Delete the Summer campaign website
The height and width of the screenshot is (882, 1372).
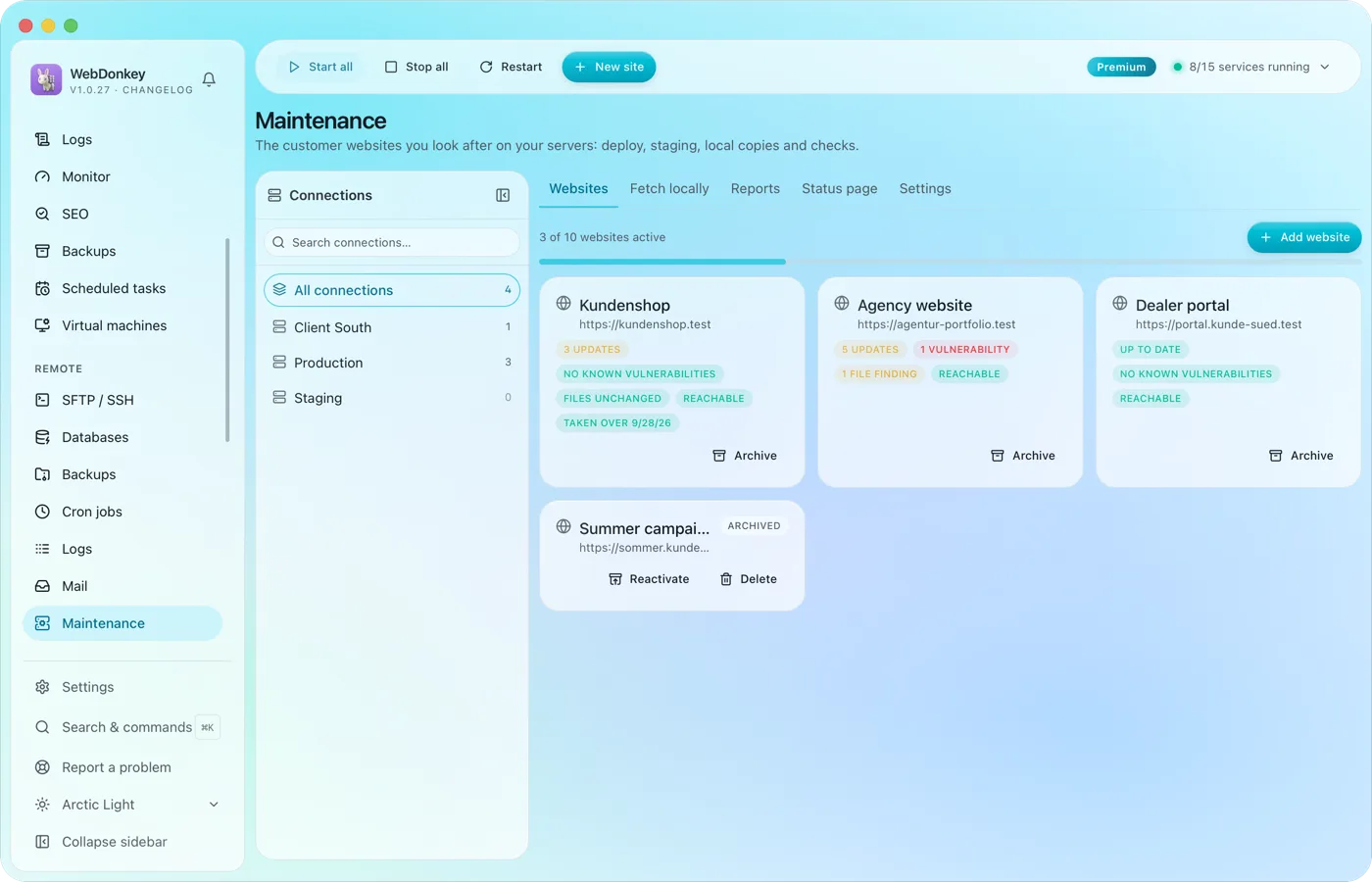point(749,579)
